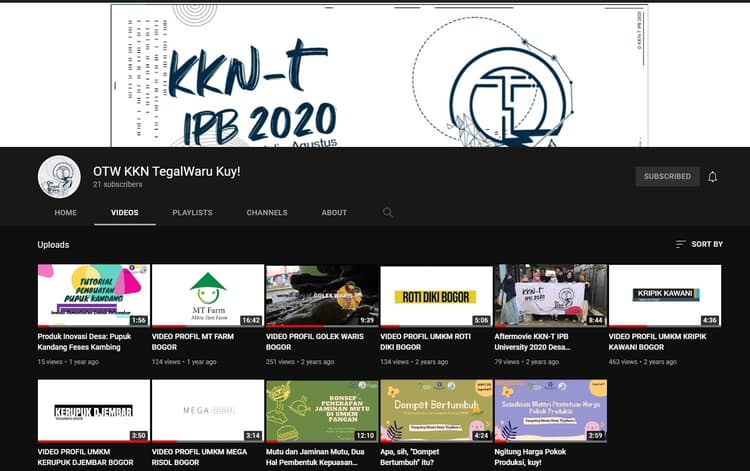Viewport: 750px width, 471px height.
Task: Click title VIDEO PROFIL UMKM KRIPIK KAWANI
Action: 657,342
